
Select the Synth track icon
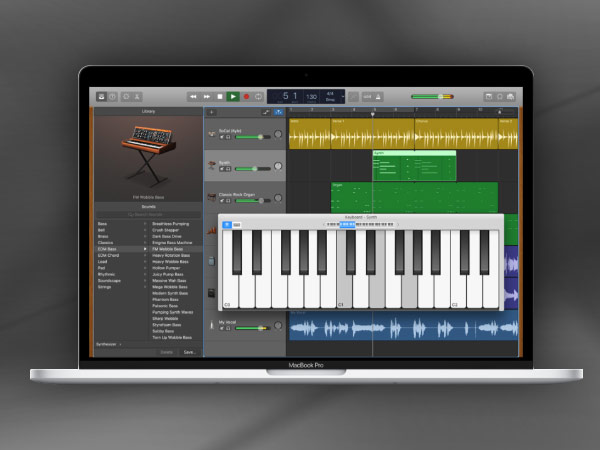tap(212, 166)
